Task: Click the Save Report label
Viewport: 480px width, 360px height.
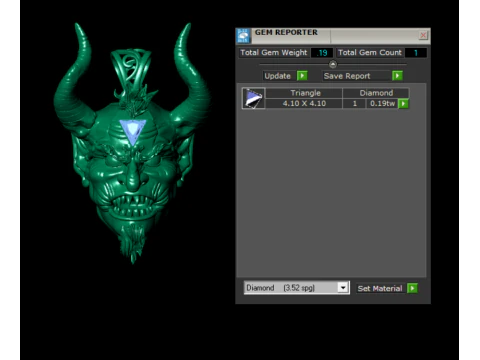Action: click(x=356, y=76)
